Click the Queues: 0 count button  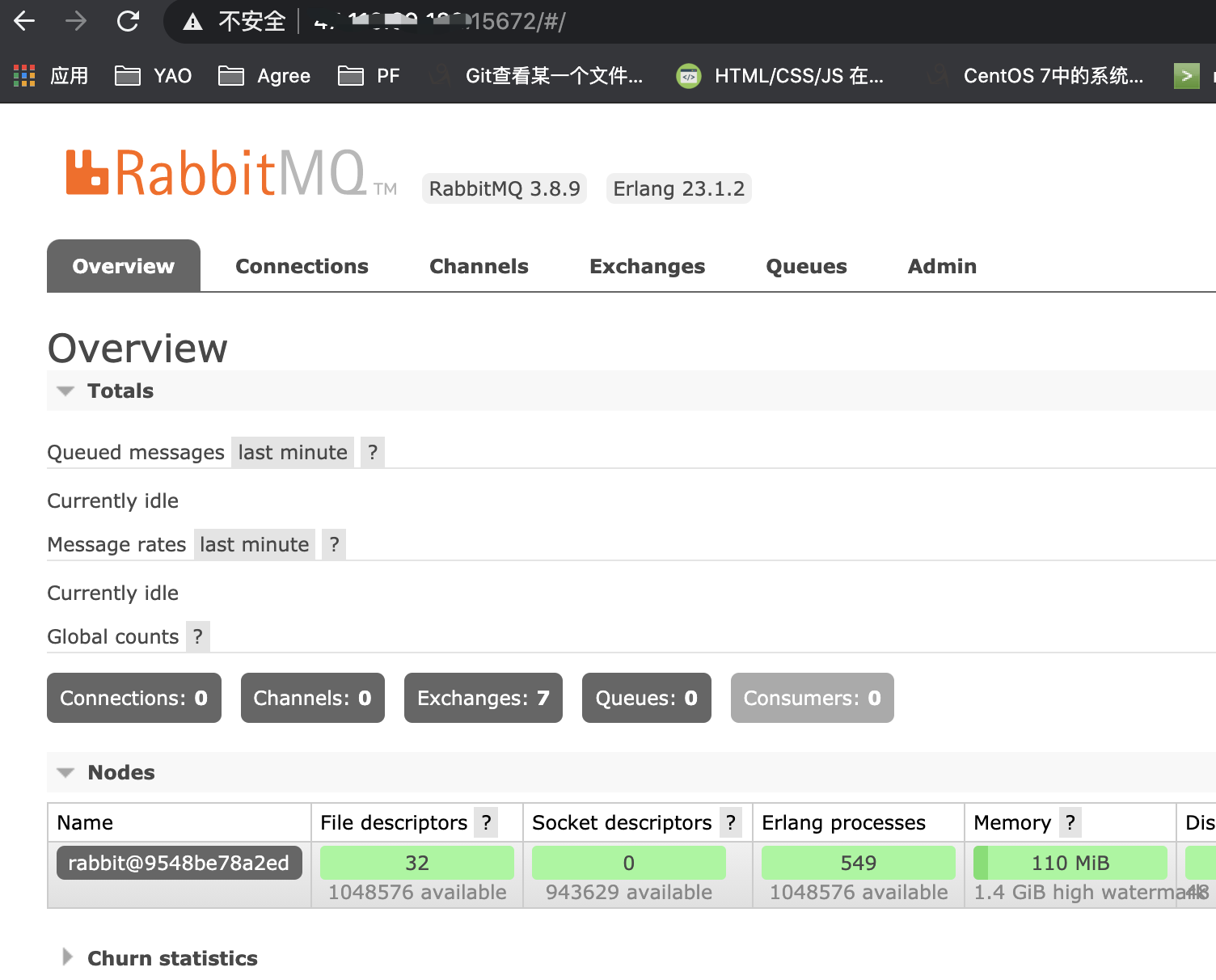[647, 698]
